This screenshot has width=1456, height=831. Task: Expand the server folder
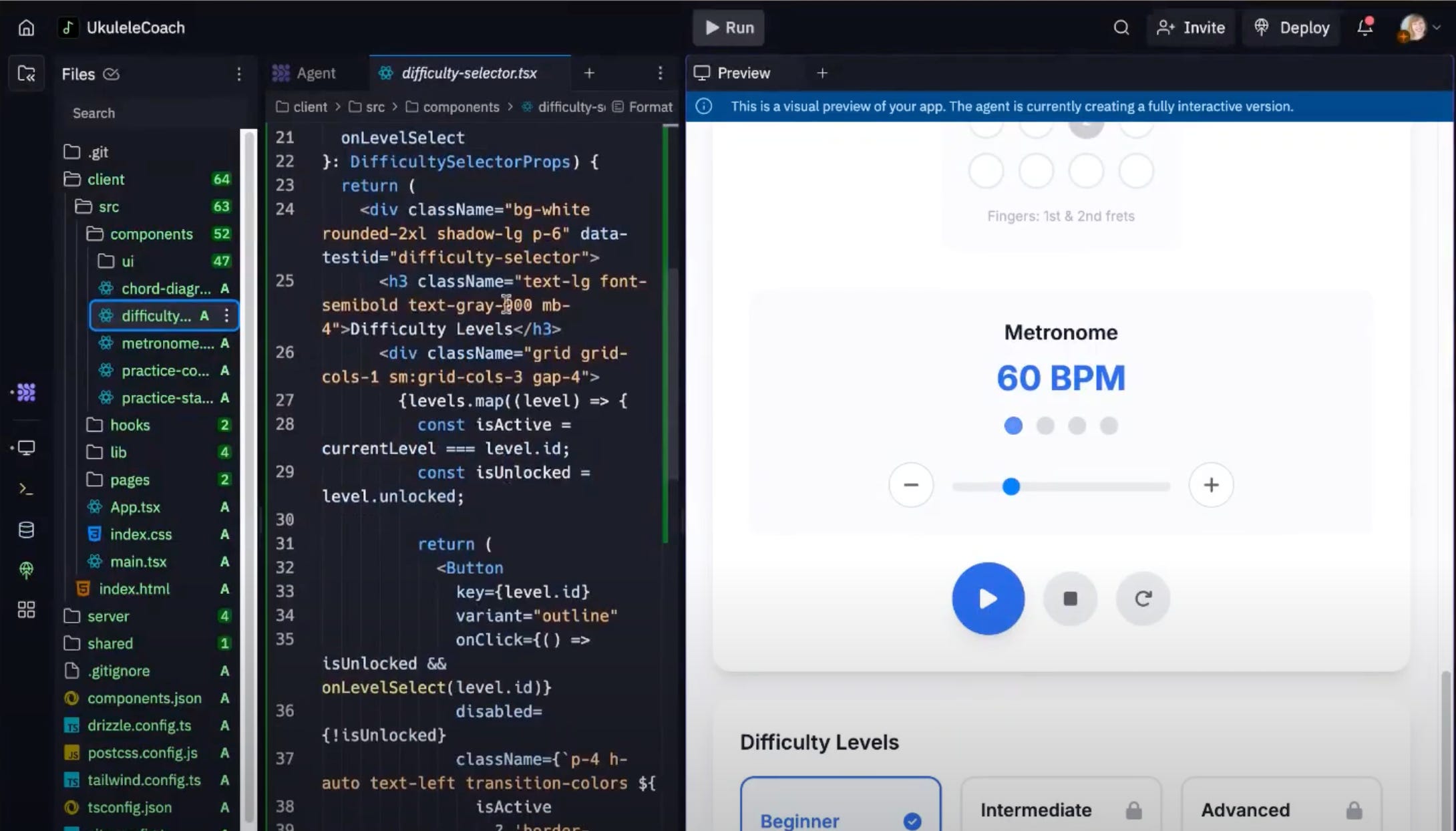108,616
